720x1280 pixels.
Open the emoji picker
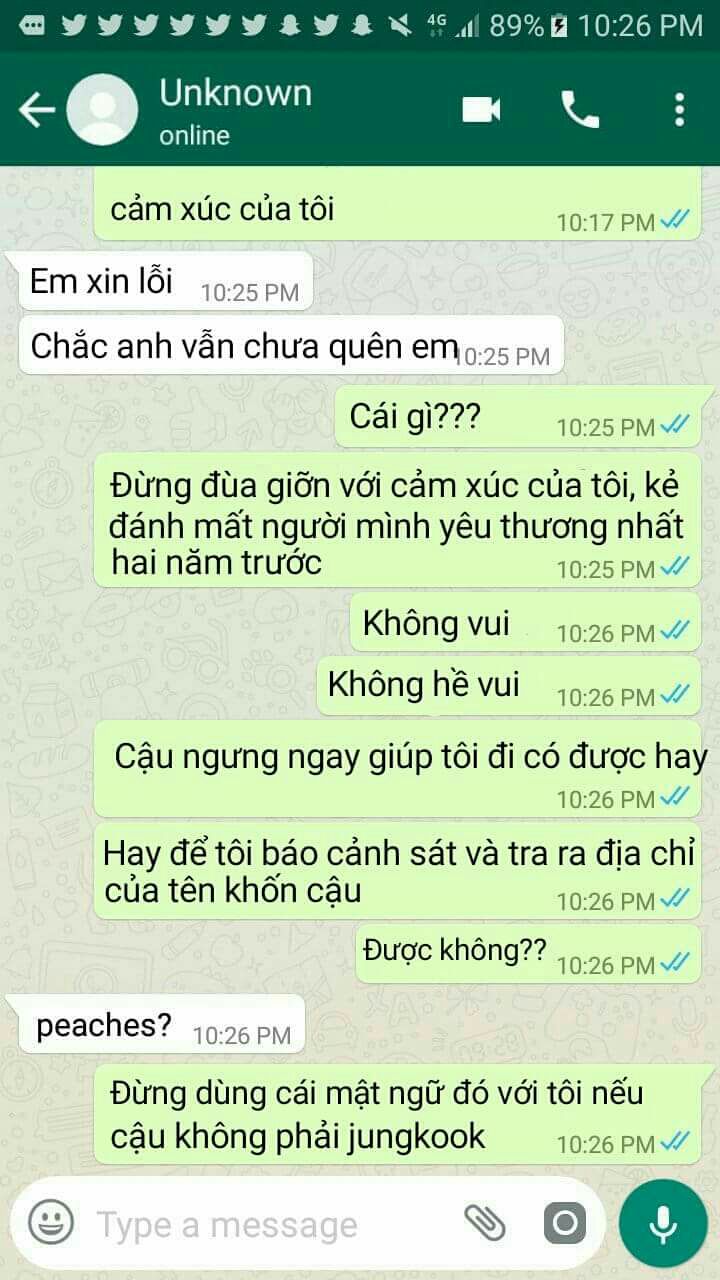click(x=50, y=1222)
